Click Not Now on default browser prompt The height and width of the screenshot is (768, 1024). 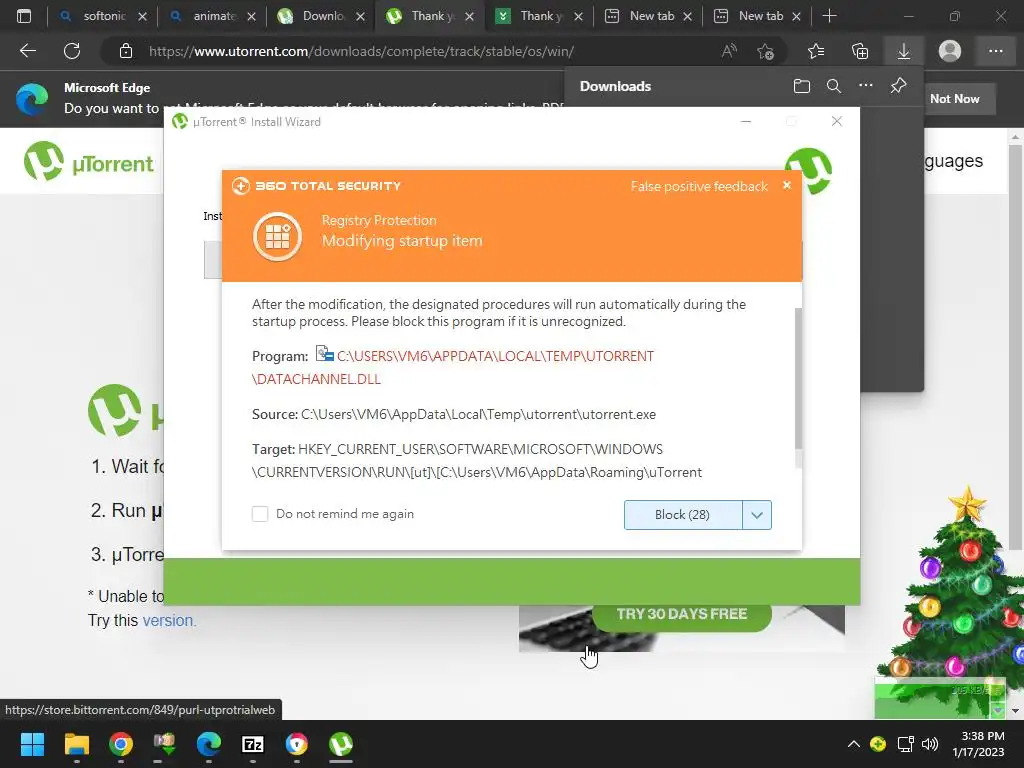955,99
